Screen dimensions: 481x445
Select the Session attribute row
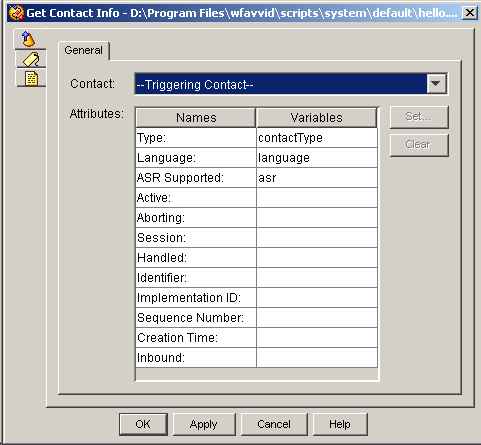click(x=257, y=238)
